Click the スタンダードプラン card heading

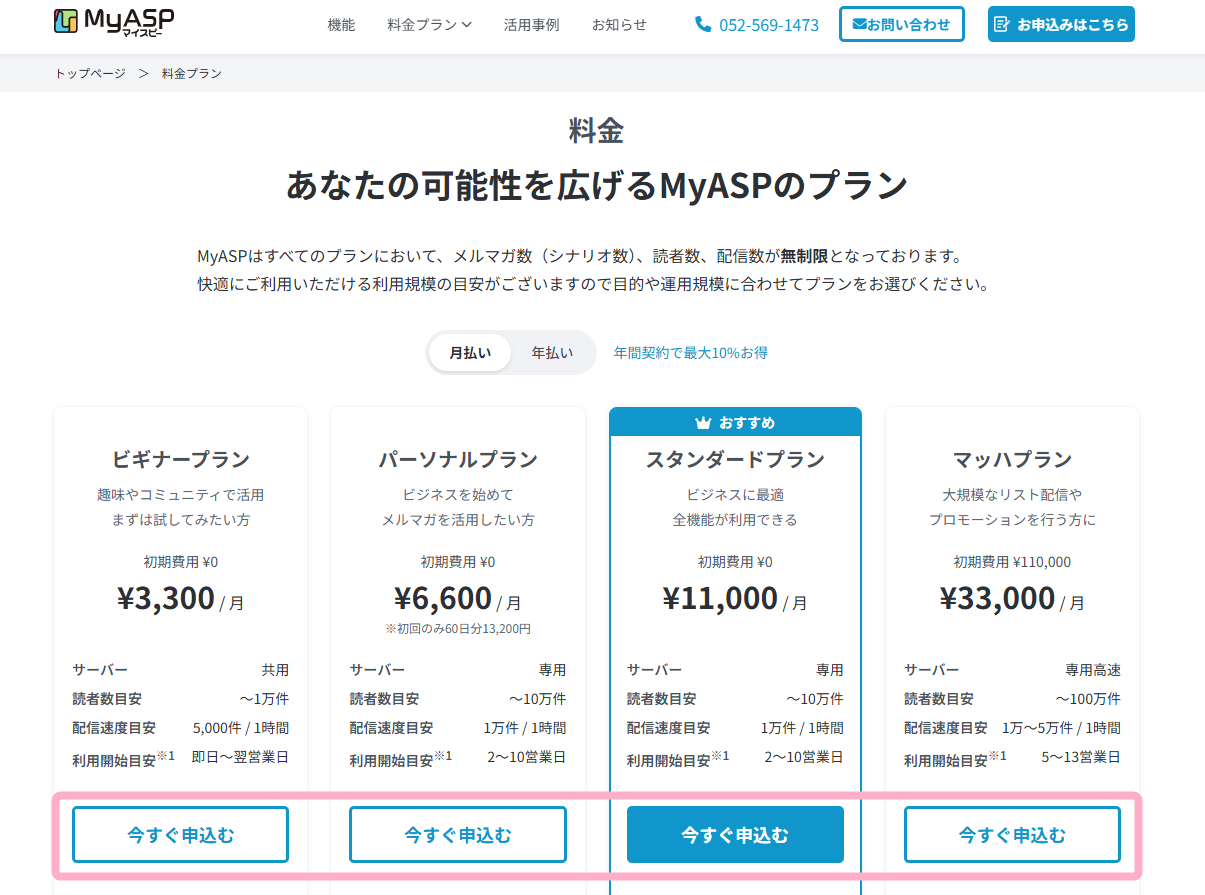(735, 460)
